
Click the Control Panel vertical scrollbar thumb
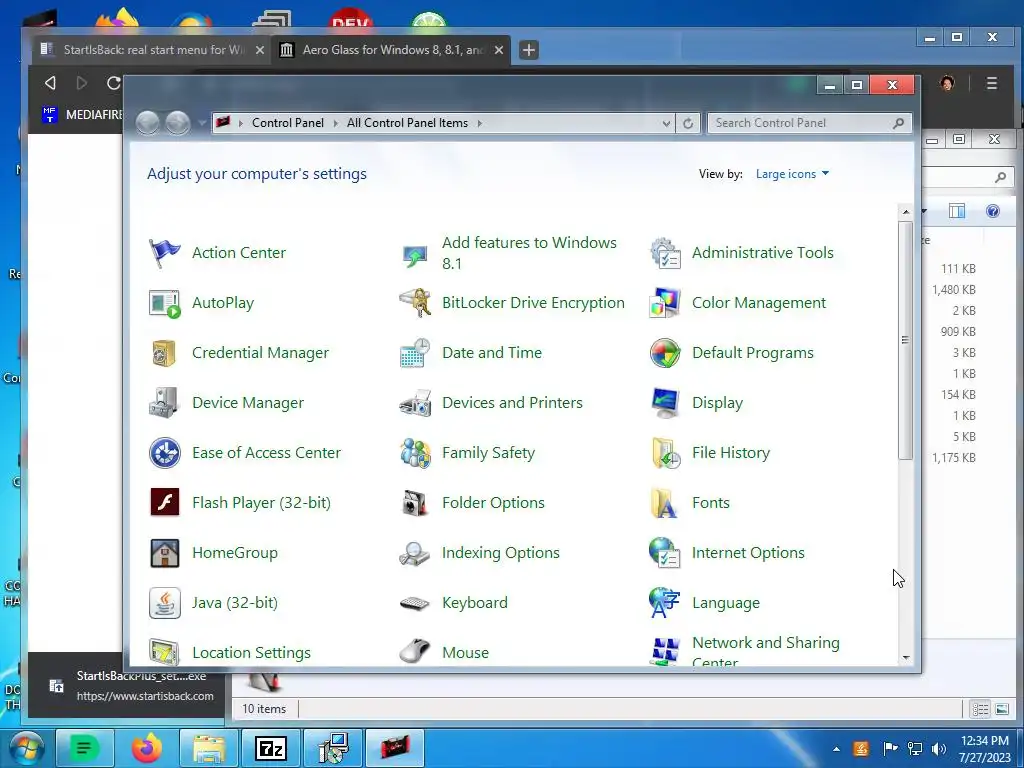[x=905, y=340]
